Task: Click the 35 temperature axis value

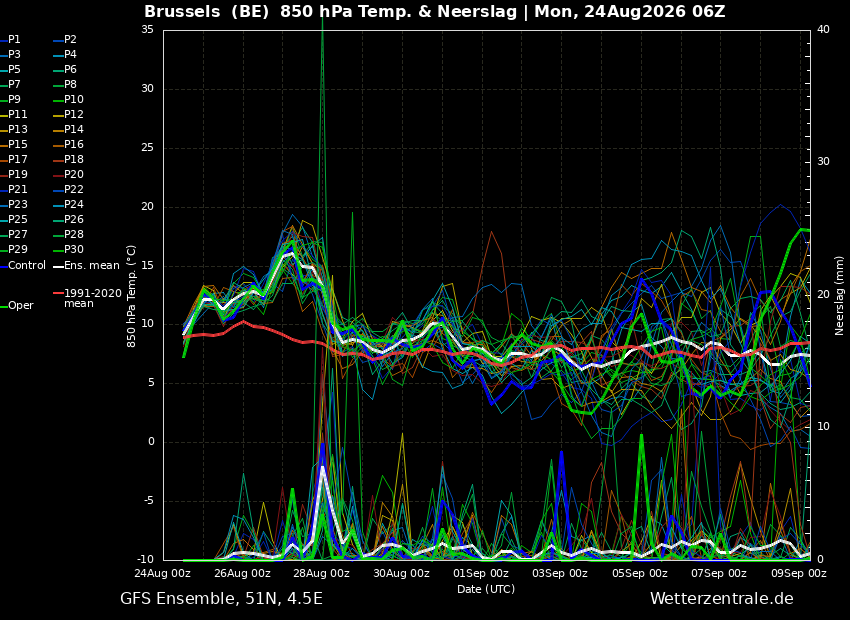Action: pyautogui.click(x=147, y=30)
